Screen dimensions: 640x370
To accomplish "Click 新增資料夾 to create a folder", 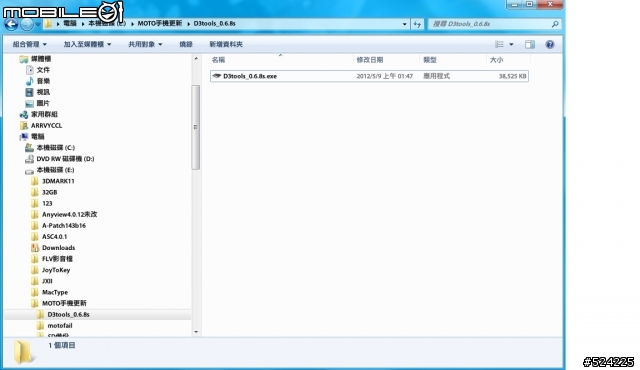I will pos(226,44).
